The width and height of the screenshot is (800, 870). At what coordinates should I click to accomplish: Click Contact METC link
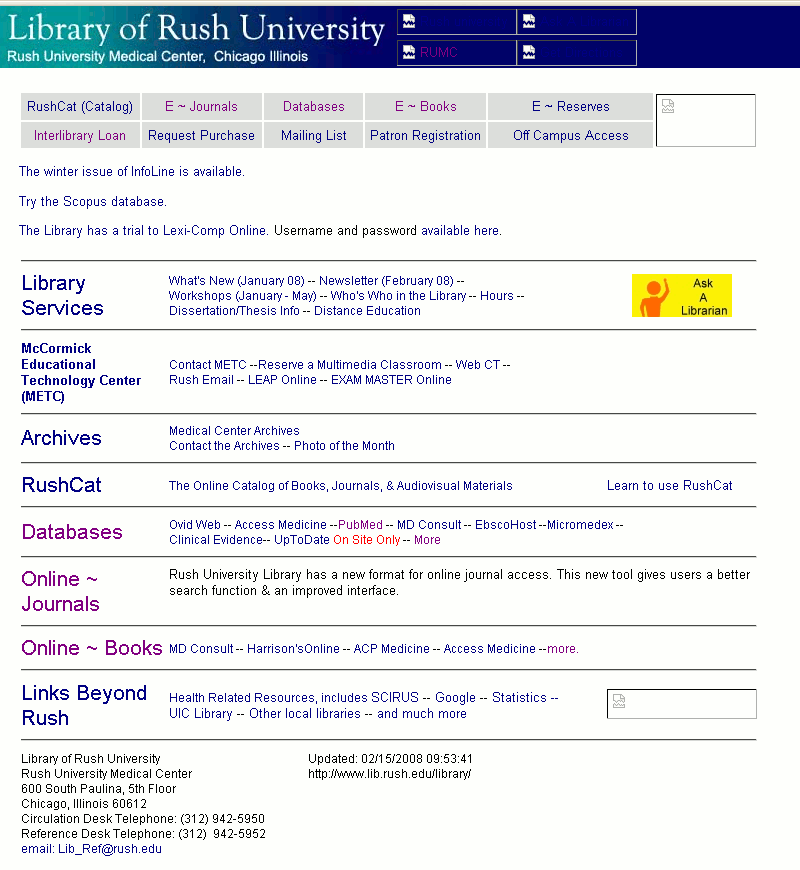point(208,365)
